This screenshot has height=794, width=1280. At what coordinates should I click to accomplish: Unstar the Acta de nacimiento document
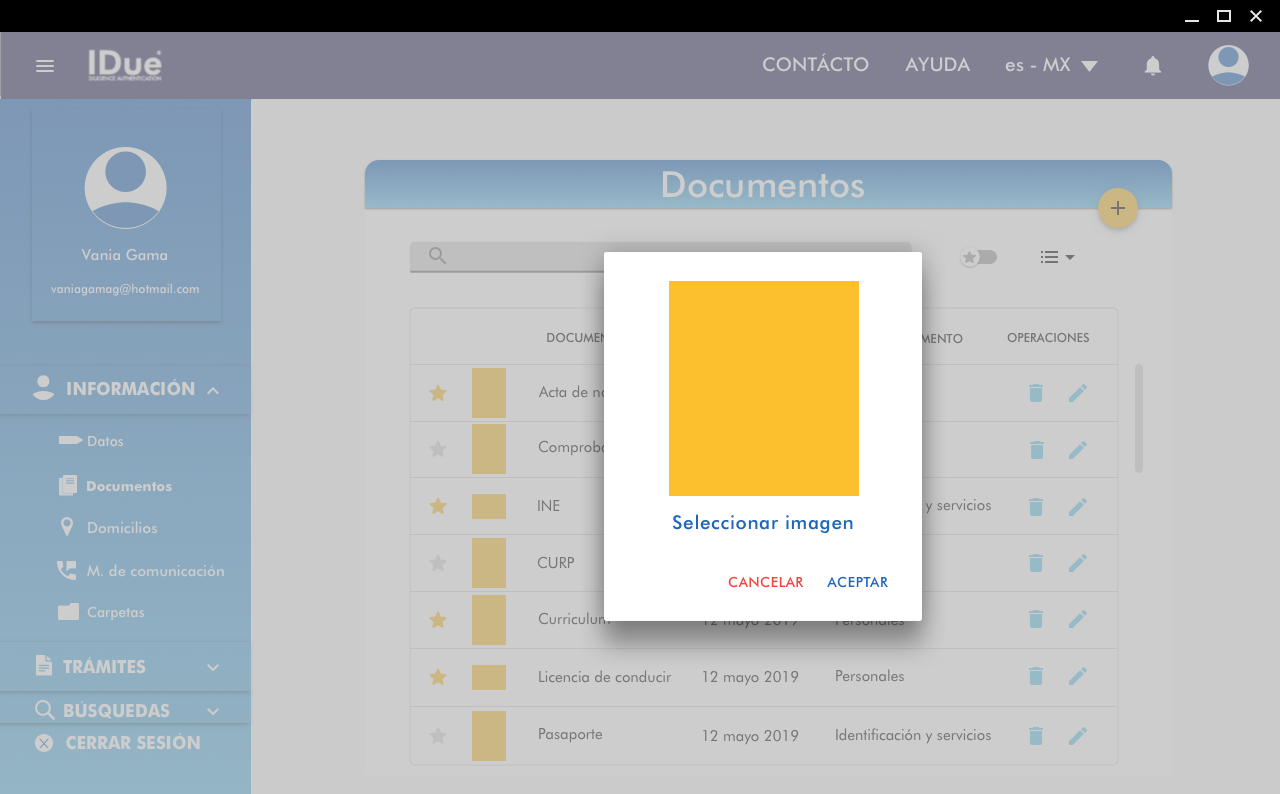point(437,393)
